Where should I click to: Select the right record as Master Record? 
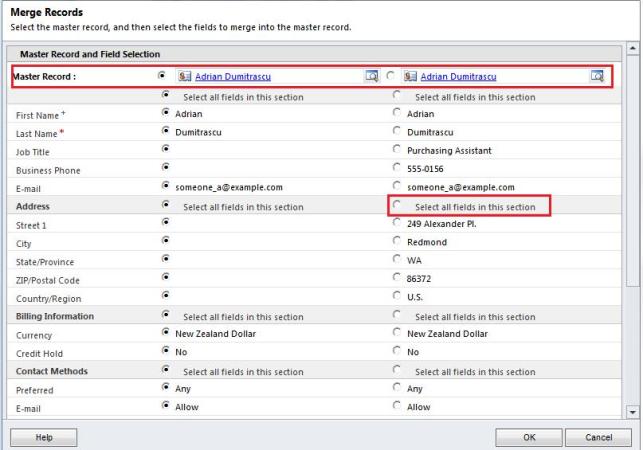[x=390, y=75]
